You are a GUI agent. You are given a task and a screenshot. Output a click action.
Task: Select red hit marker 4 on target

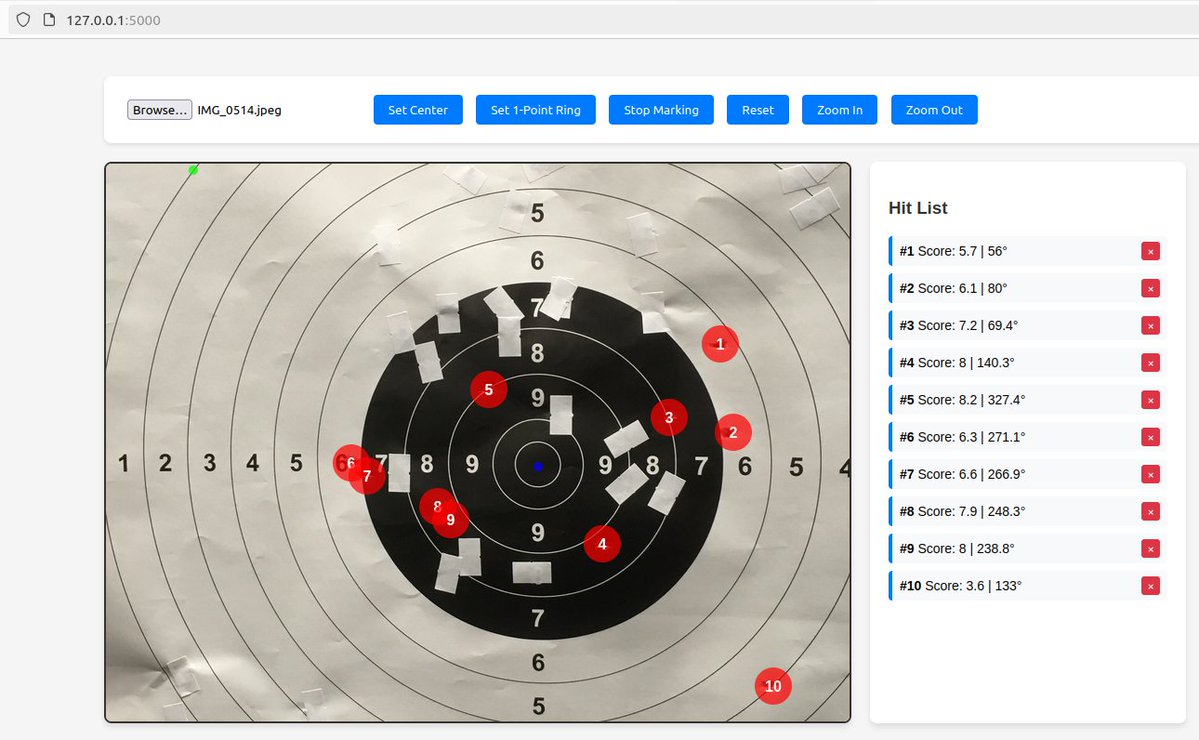(602, 544)
